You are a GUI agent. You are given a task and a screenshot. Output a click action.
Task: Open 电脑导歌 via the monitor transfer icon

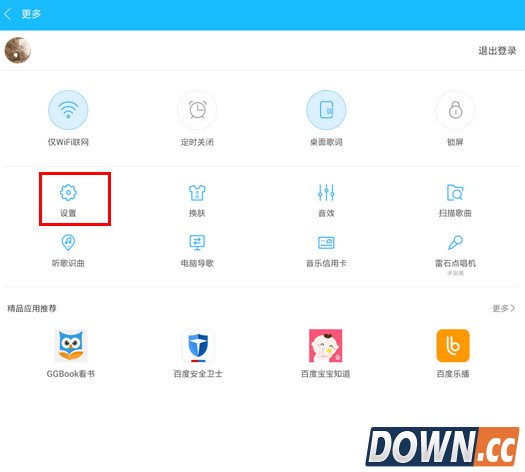197,242
